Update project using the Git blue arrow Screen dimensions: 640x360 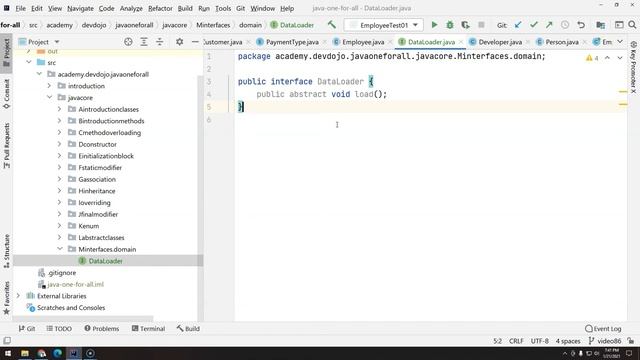(518, 25)
